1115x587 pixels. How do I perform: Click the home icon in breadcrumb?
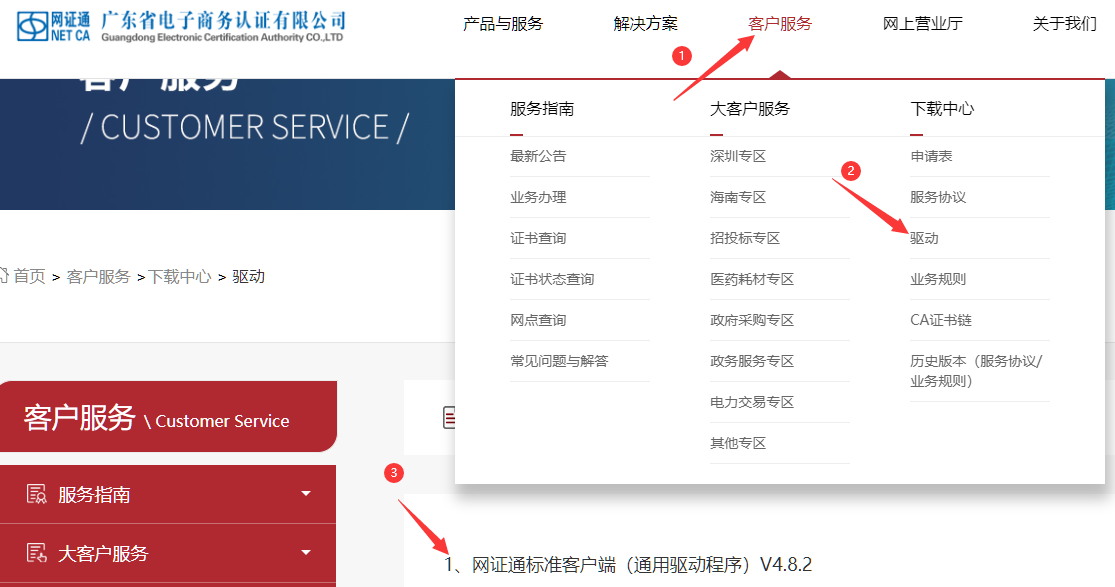pyautogui.click(x=3, y=276)
